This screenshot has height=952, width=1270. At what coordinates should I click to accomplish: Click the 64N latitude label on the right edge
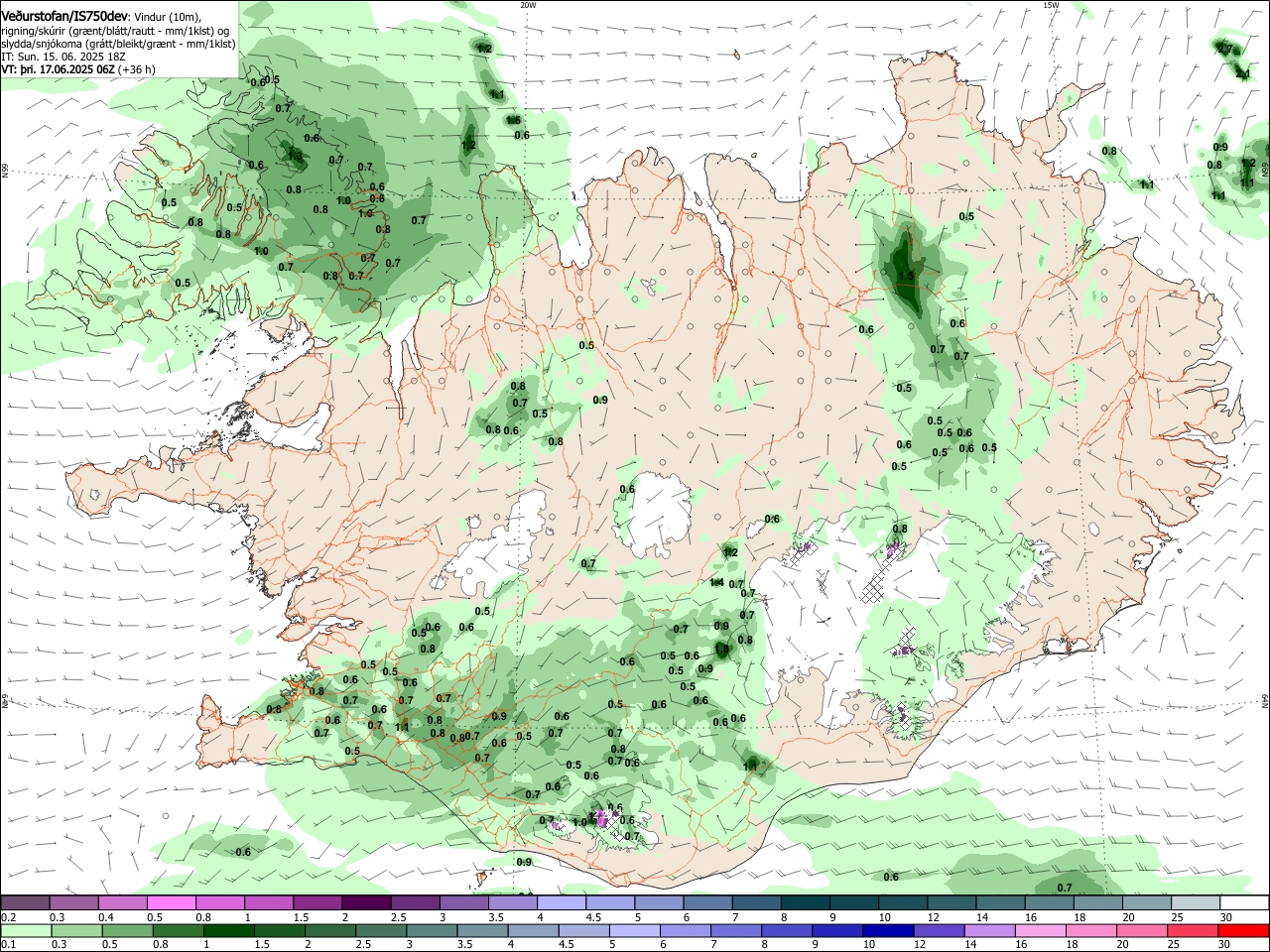click(x=1265, y=700)
